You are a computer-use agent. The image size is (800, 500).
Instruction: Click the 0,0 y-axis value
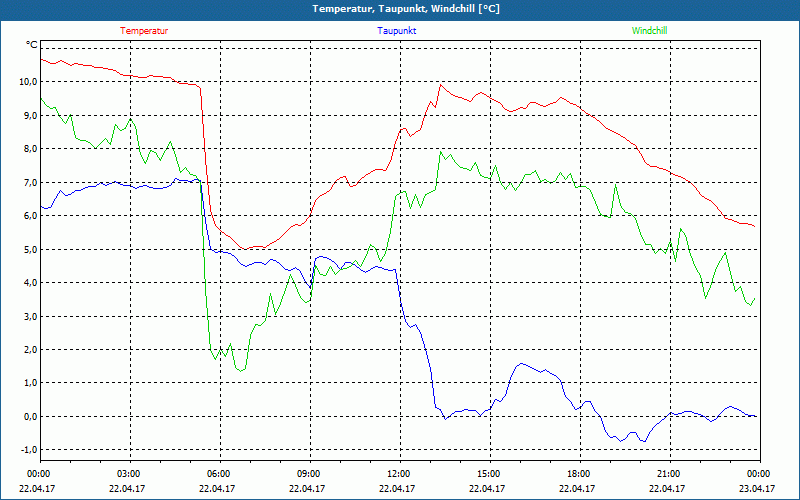click(31, 416)
